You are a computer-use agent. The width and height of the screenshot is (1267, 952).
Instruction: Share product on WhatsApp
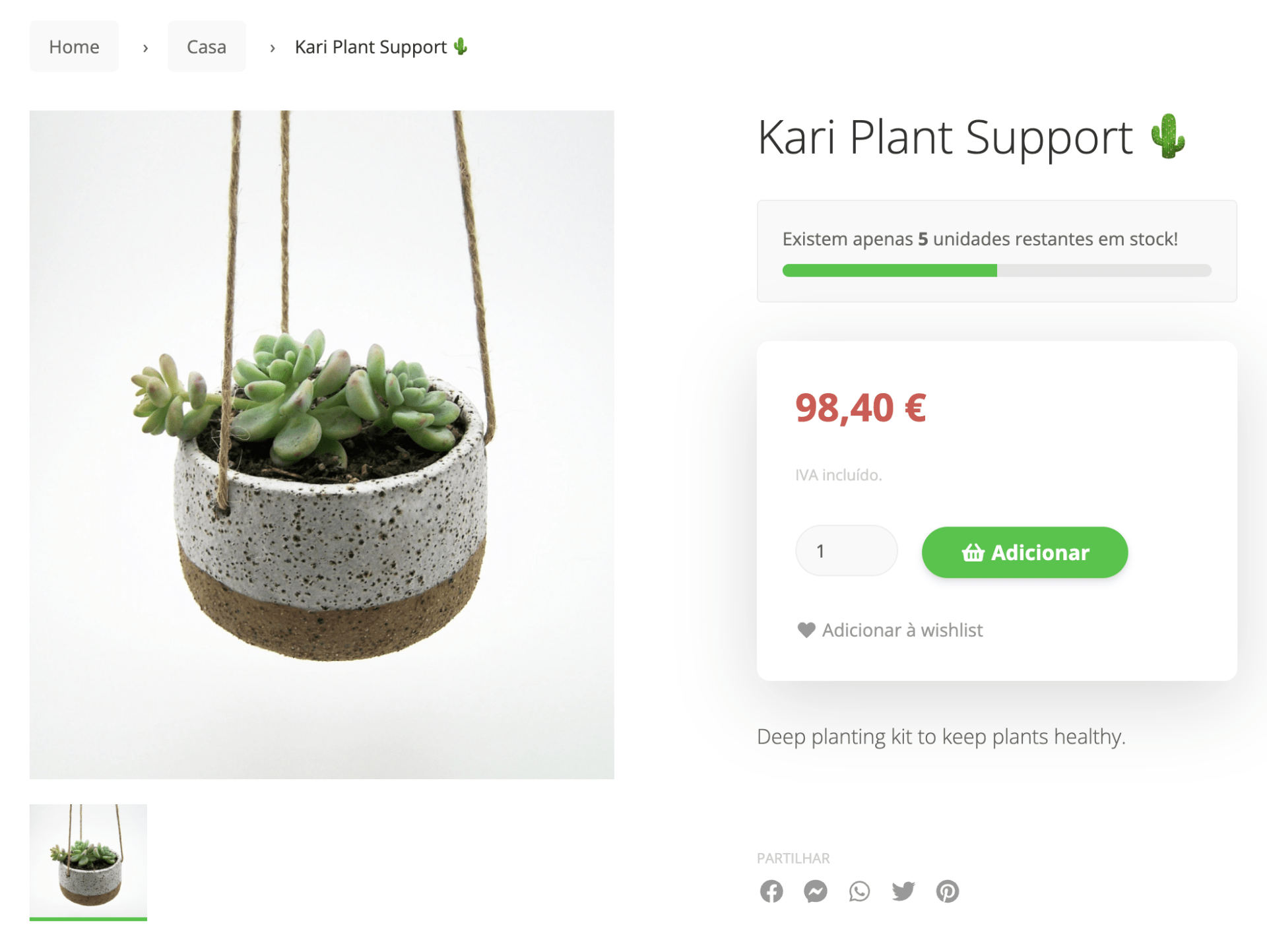pos(859,891)
